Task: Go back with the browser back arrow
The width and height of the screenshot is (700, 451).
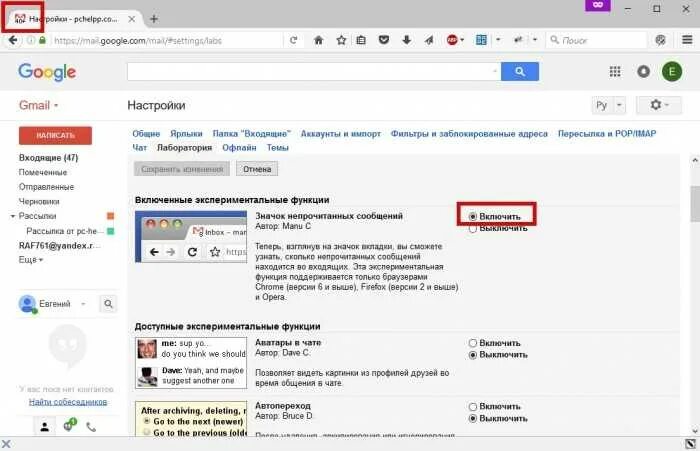Action: (x=13, y=40)
